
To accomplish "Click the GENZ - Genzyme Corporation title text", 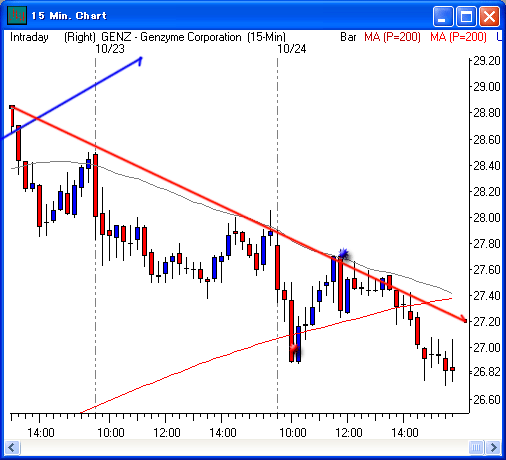I will [x=171, y=37].
